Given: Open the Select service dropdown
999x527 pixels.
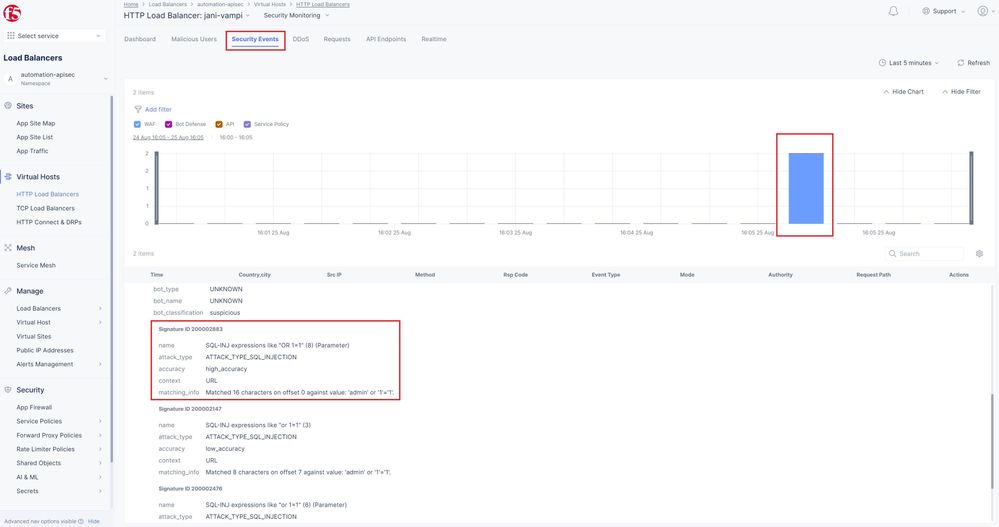Looking at the screenshot, I should tap(55, 36).
